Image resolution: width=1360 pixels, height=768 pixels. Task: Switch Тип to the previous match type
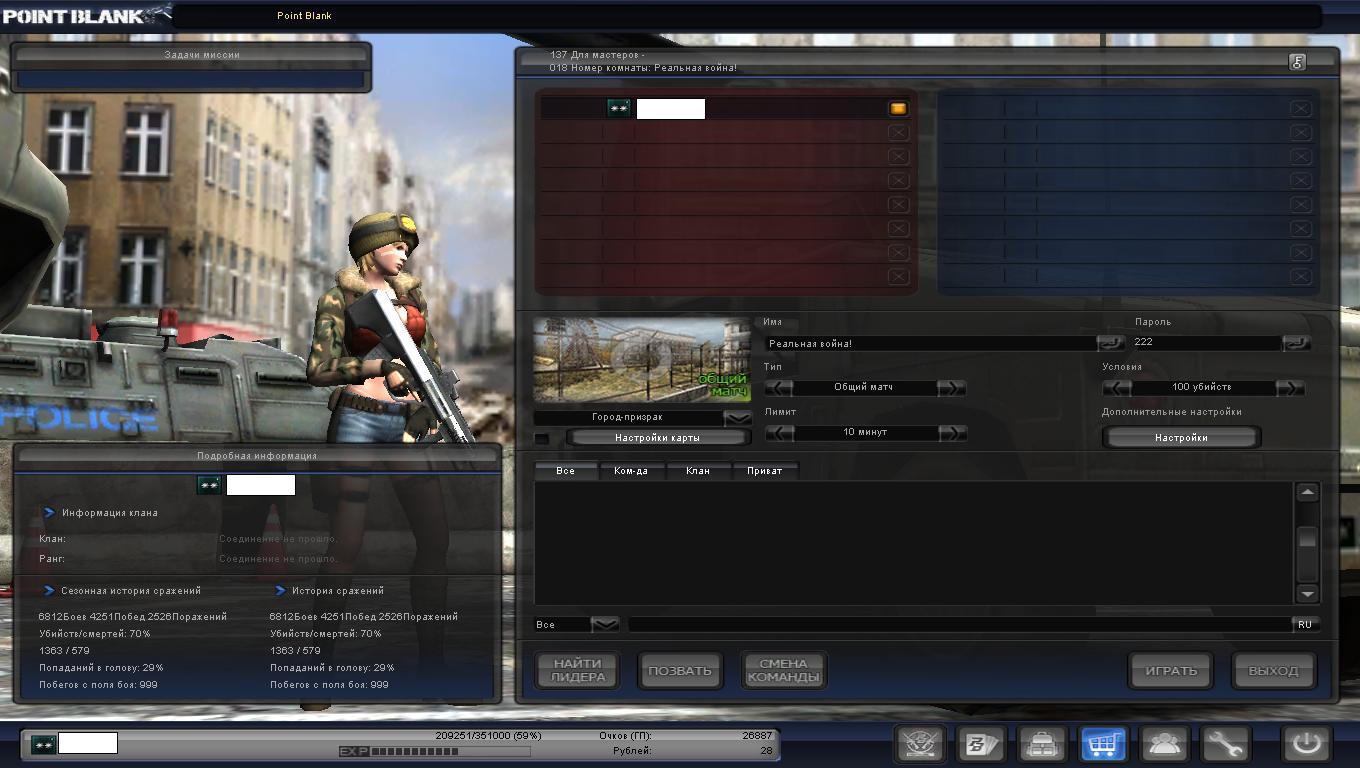pyautogui.click(x=779, y=388)
